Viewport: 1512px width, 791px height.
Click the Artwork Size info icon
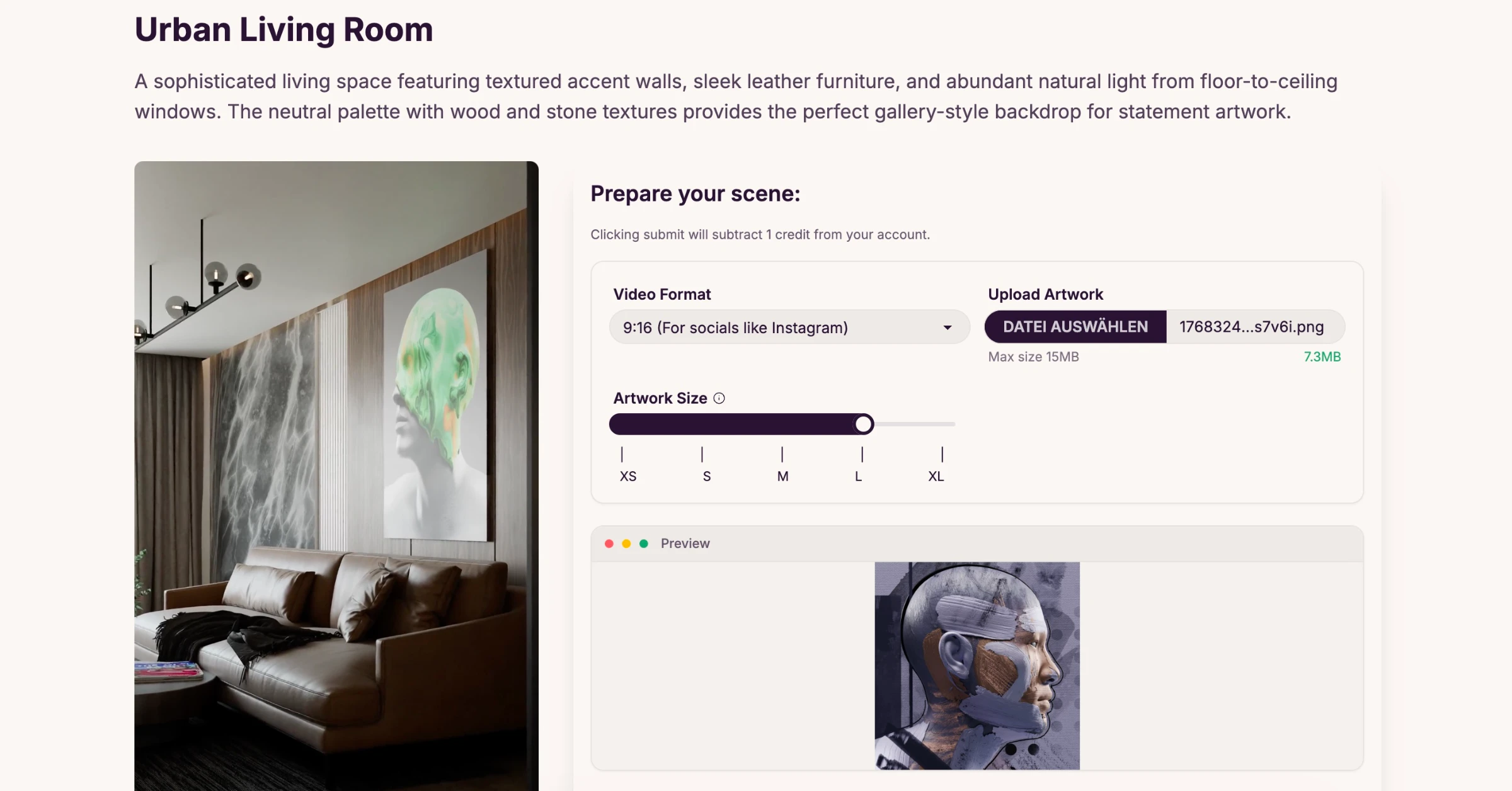[x=719, y=398]
